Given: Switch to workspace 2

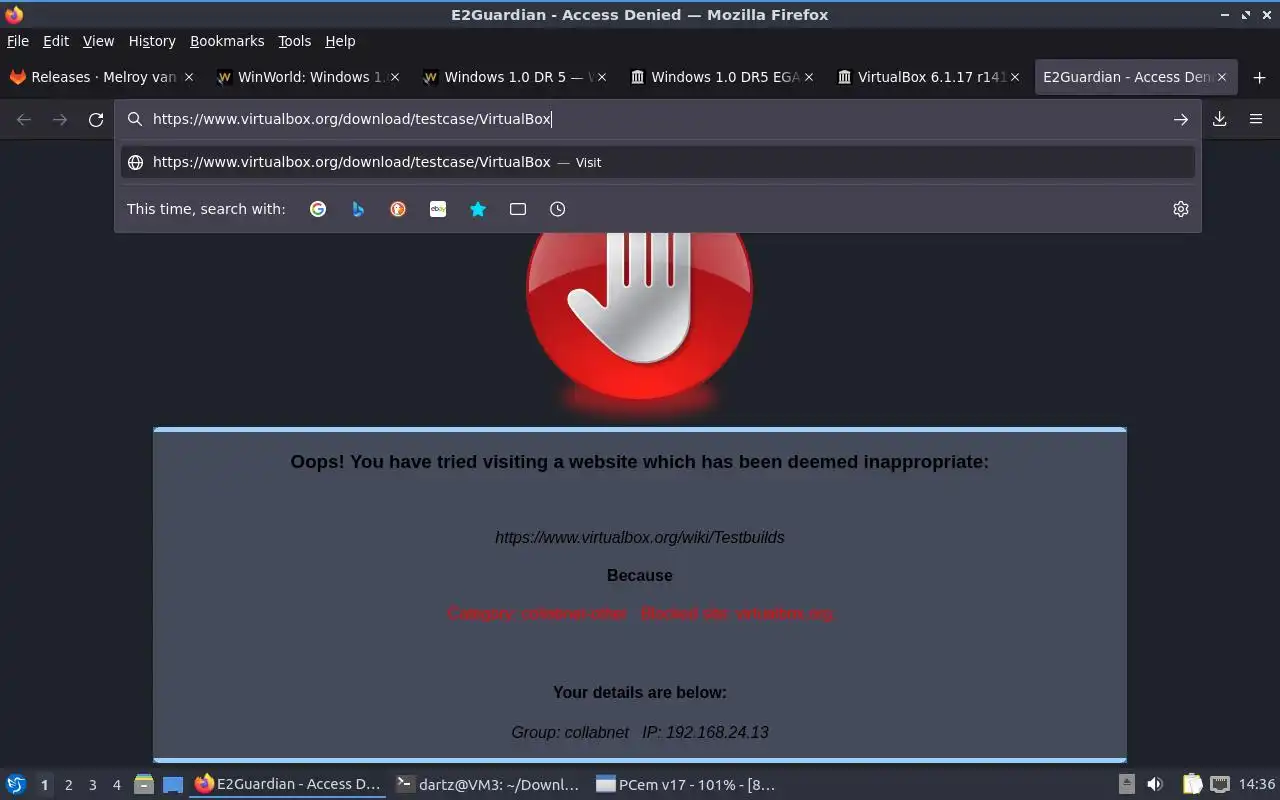Looking at the screenshot, I should [68, 785].
